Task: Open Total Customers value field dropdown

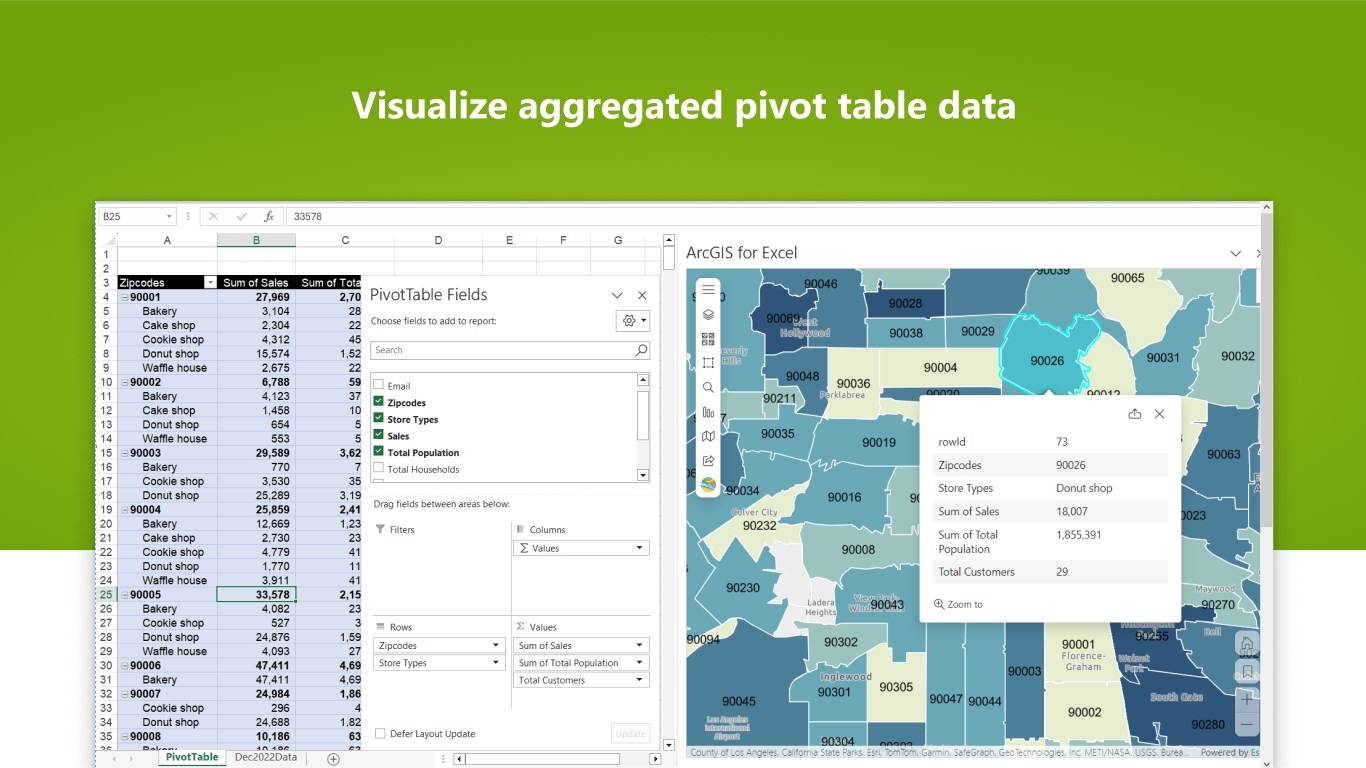Action: coord(639,680)
